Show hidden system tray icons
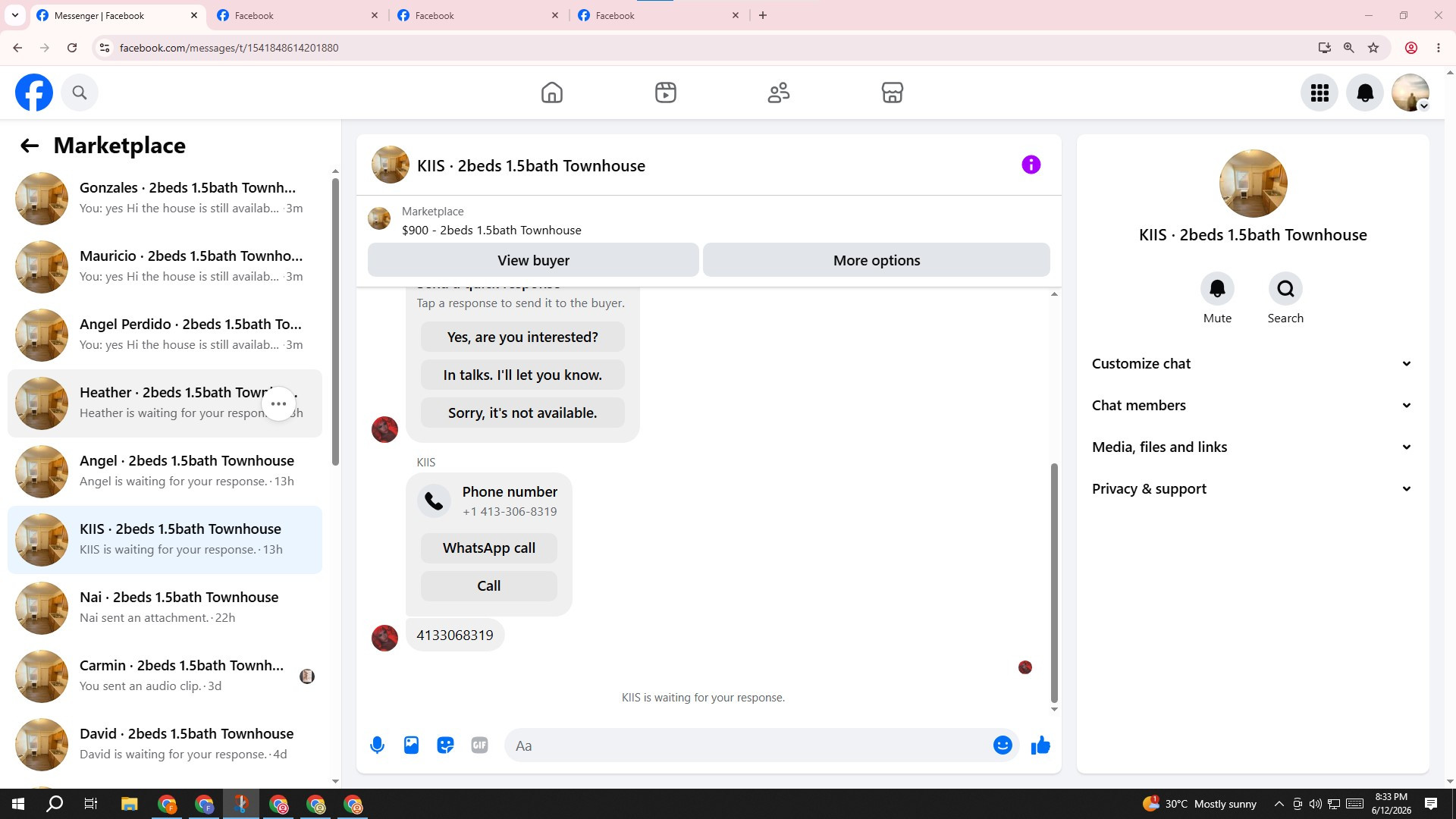This screenshot has width=1456, height=819. tap(1279, 804)
